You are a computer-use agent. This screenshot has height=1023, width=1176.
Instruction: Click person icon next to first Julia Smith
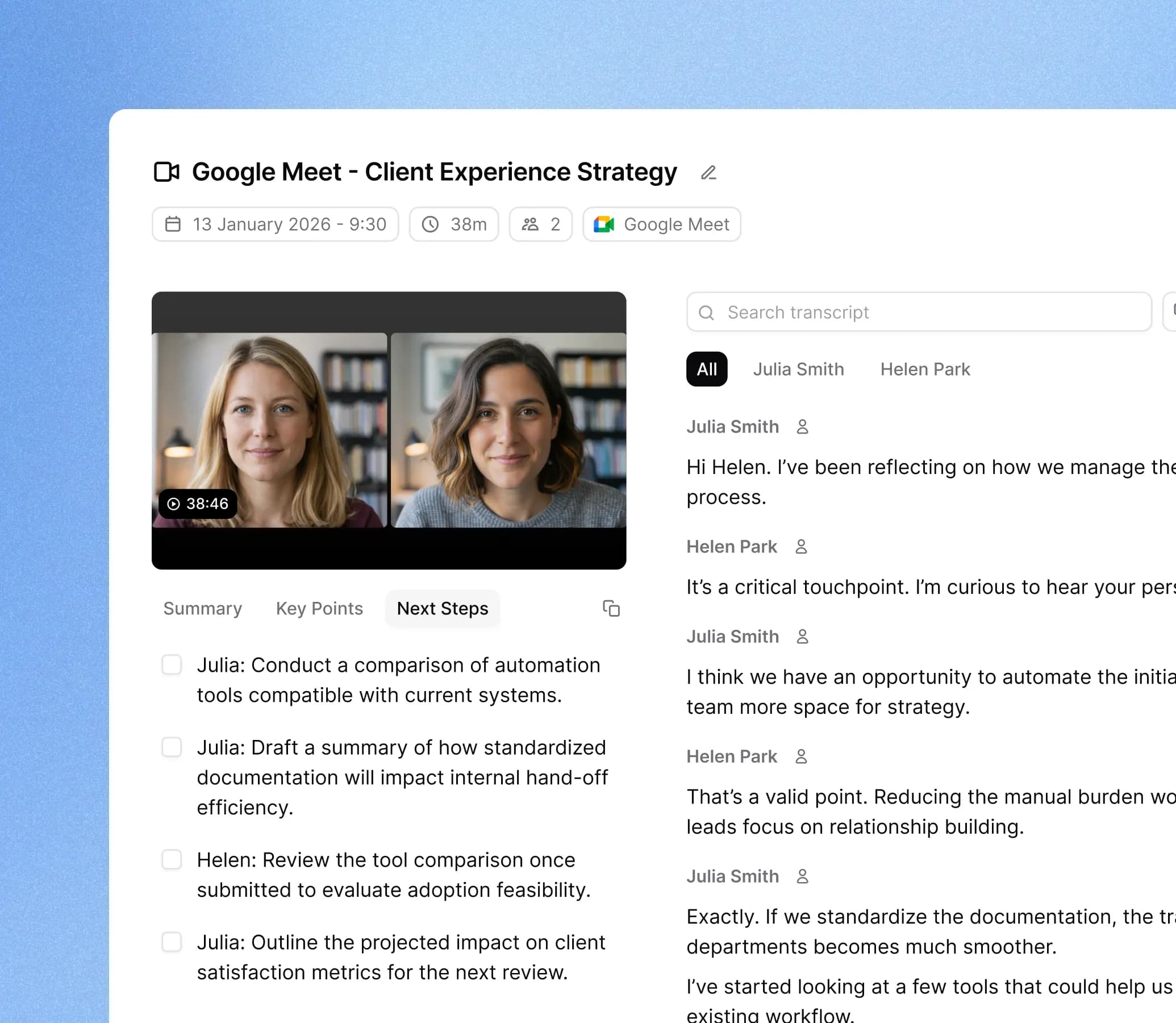point(802,427)
